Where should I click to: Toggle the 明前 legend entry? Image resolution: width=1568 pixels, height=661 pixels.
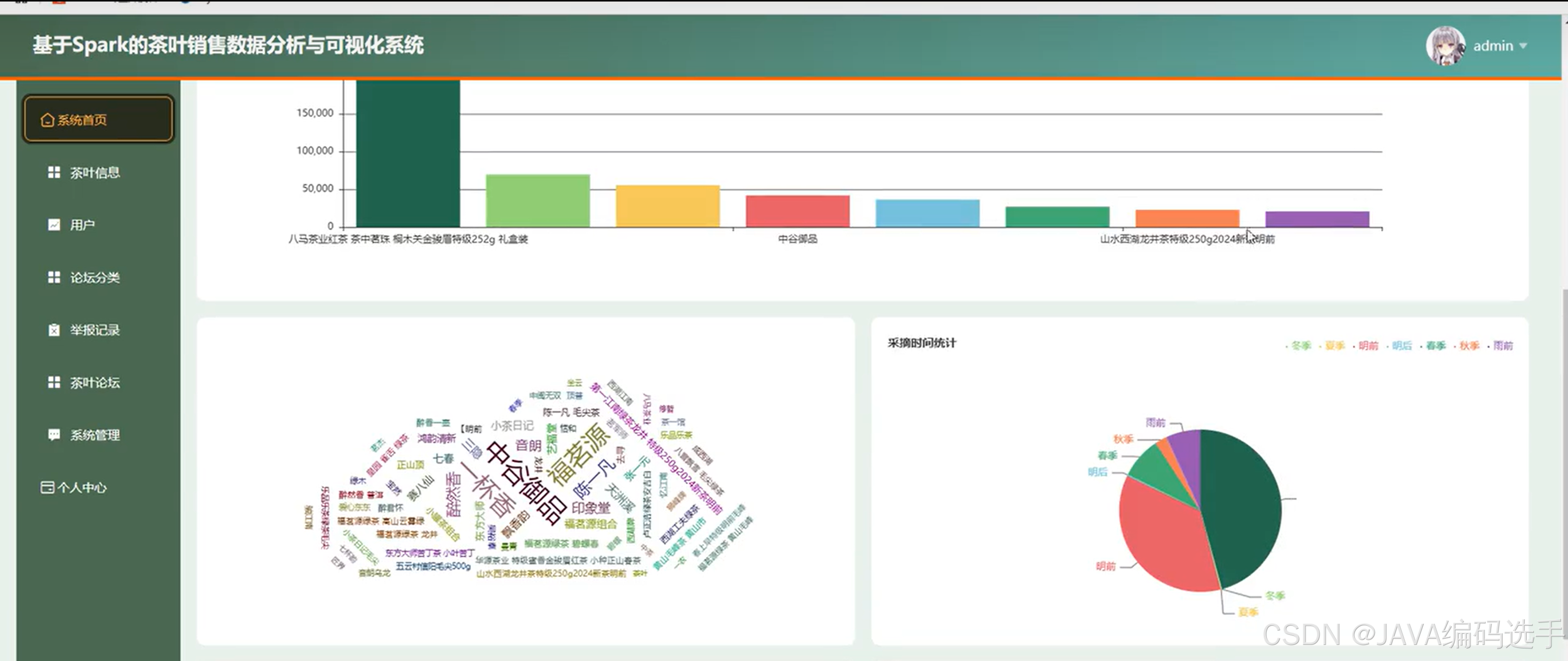pos(1368,346)
